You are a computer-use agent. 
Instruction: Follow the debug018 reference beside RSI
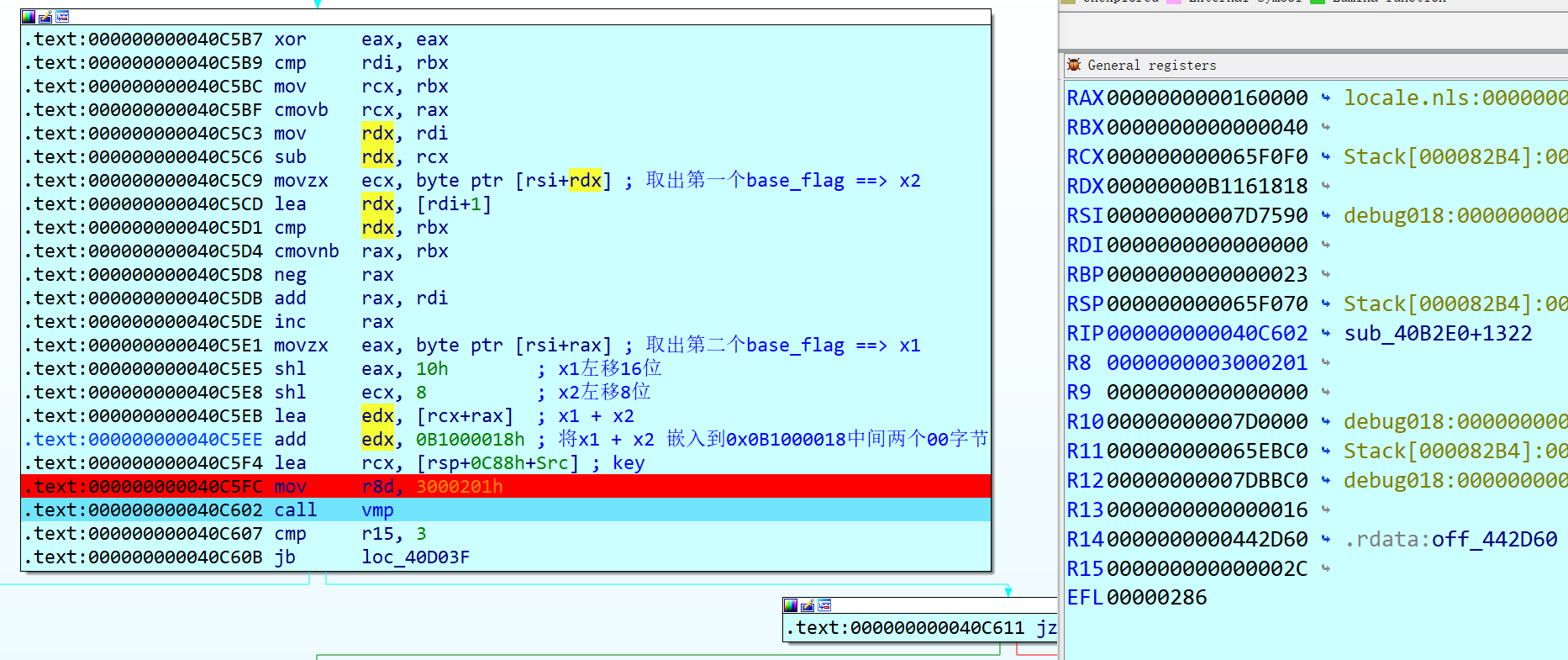(1455, 215)
